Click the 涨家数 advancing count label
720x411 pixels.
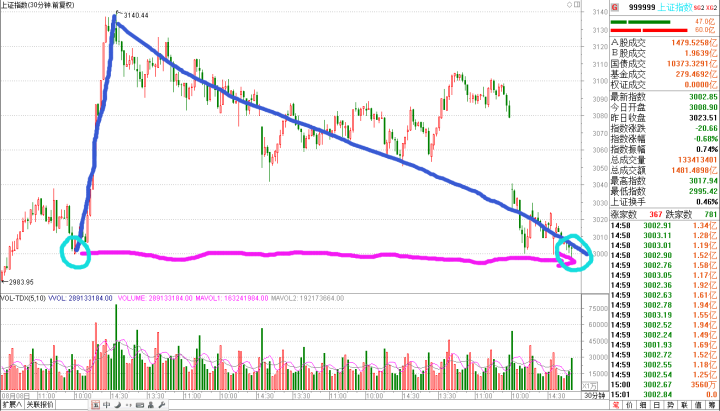[626, 213]
